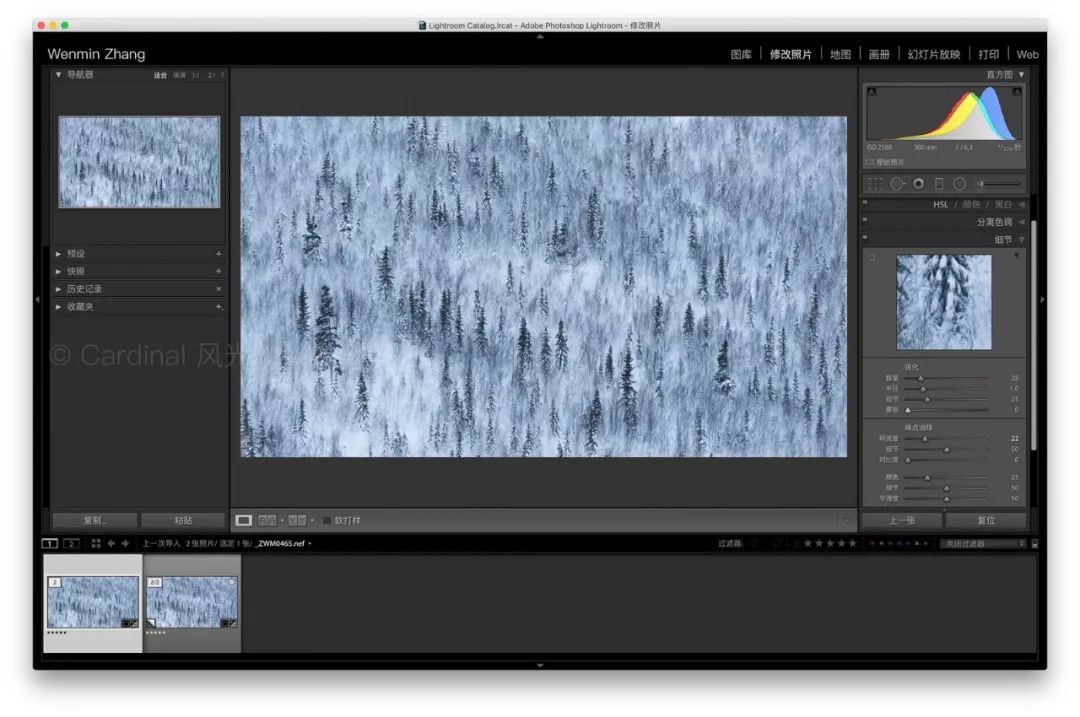The width and height of the screenshot is (1080, 717).
Task: Go back with filmstrip left arrow
Action: pyautogui.click(x=111, y=543)
